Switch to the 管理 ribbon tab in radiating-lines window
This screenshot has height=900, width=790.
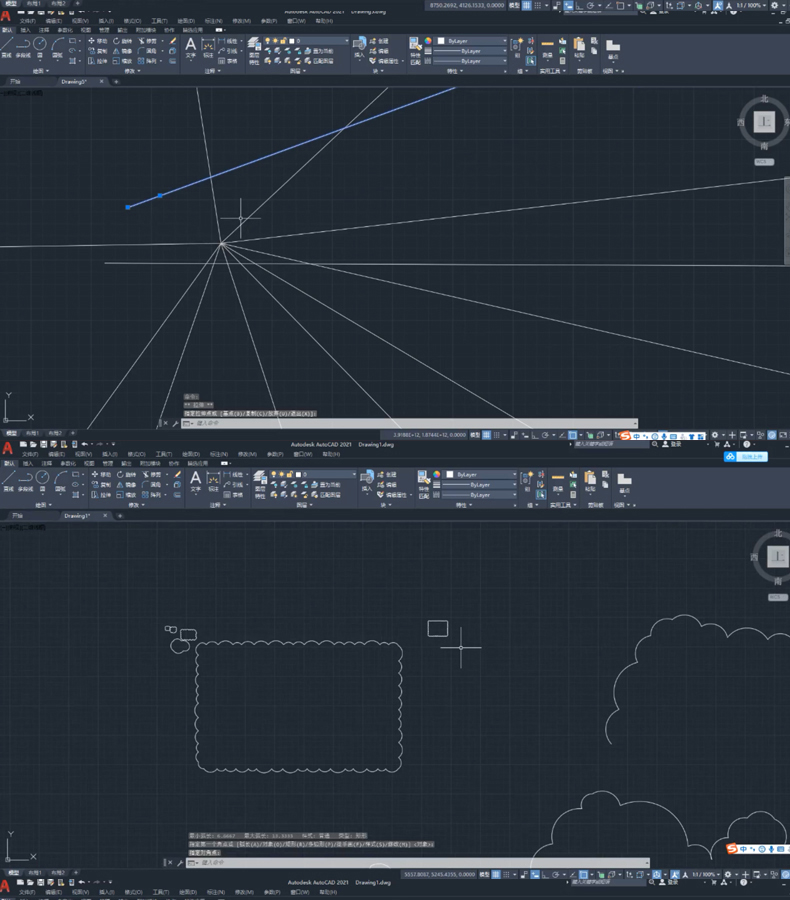point(103,30)
